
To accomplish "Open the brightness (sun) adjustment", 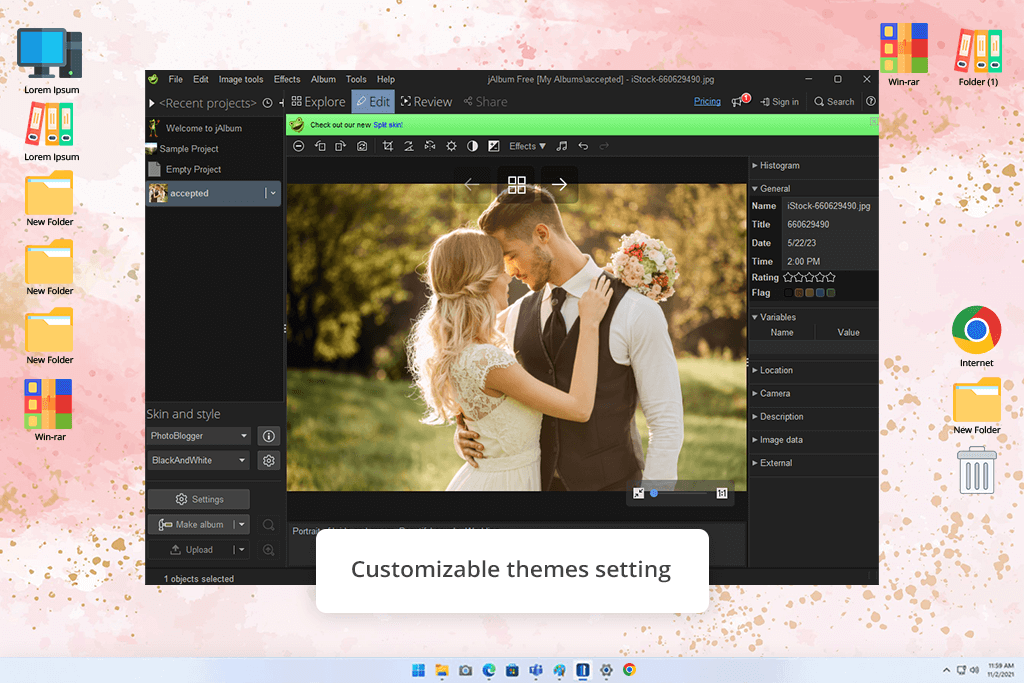I will click(x=451, y=146).
